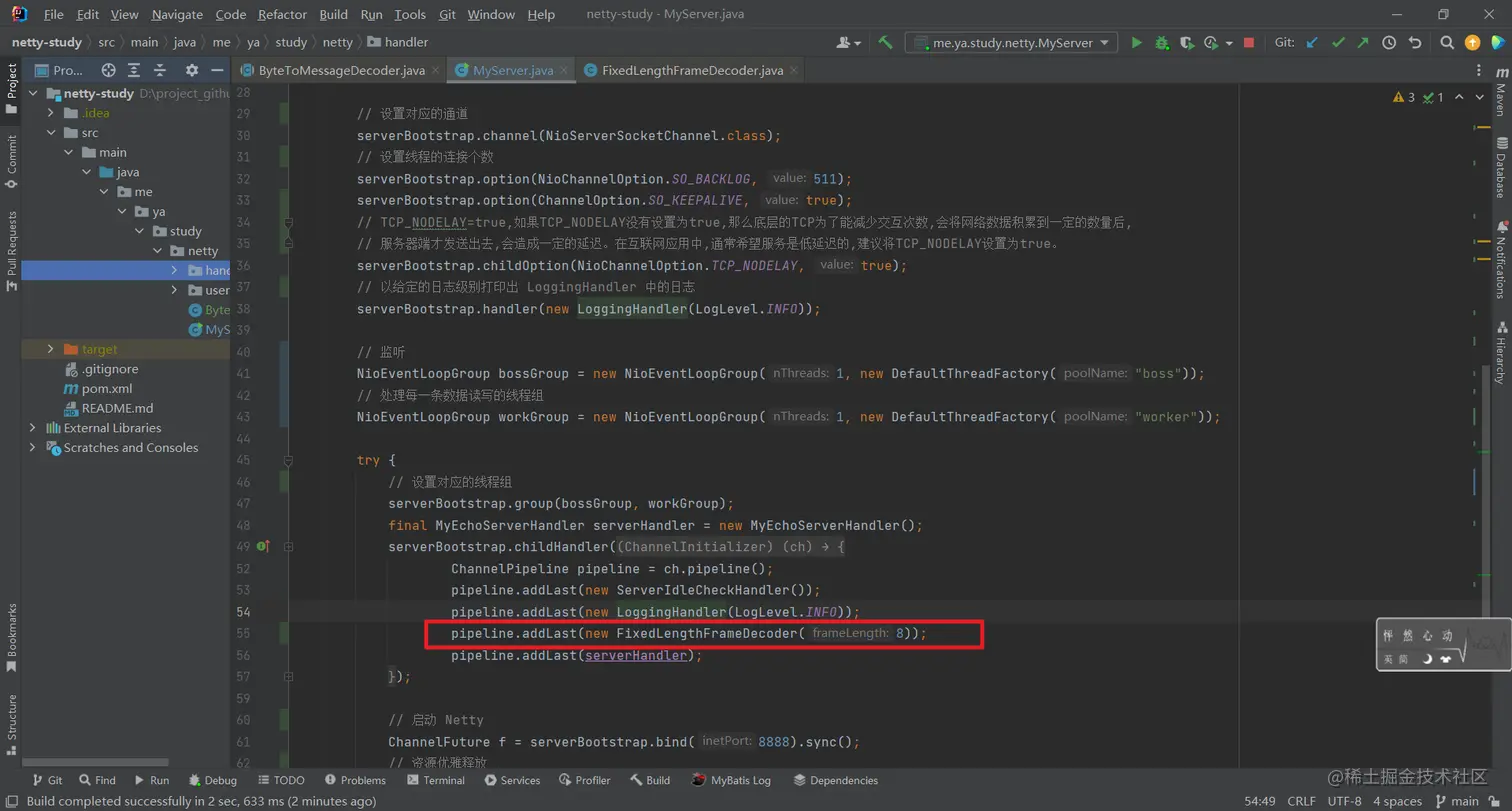This screenshot has height=811, width=1512.
Task: Jump to next highlighted problem arrow
Action: (1481, 97)
